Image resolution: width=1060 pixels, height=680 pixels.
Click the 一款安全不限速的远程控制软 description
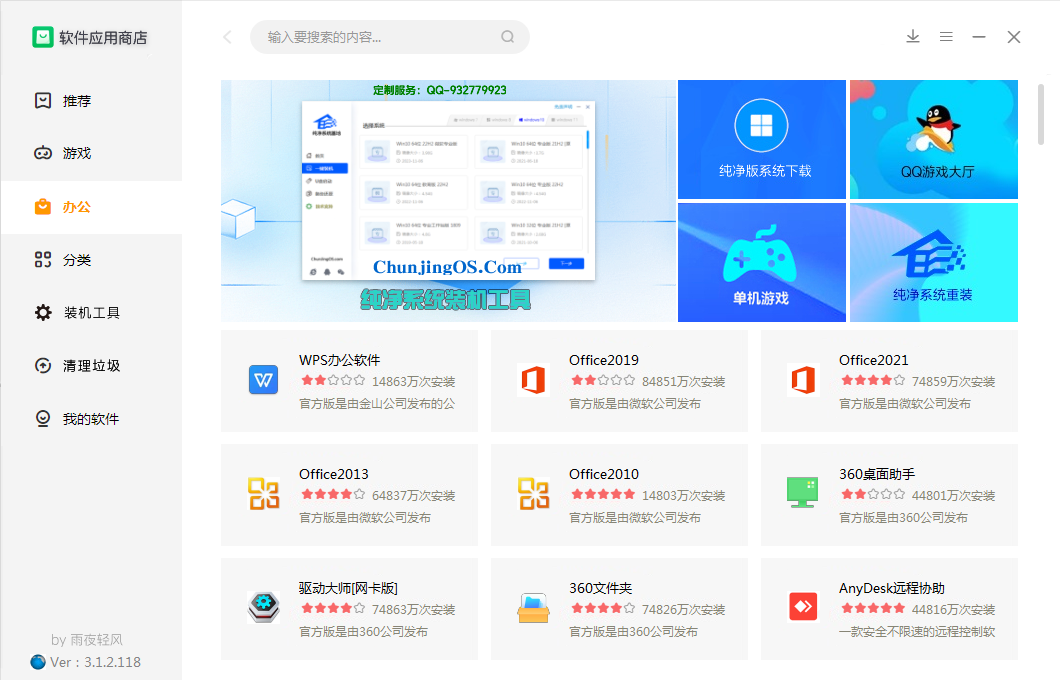917,632
